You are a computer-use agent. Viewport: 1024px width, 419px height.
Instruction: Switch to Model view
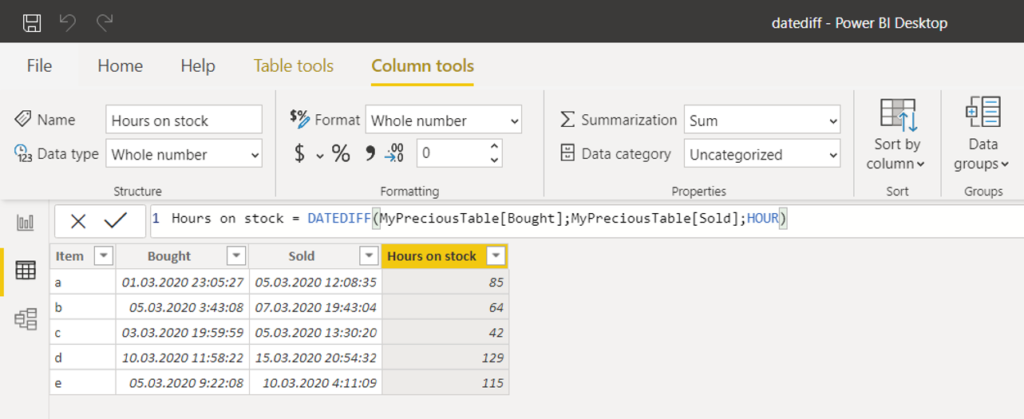25,319
